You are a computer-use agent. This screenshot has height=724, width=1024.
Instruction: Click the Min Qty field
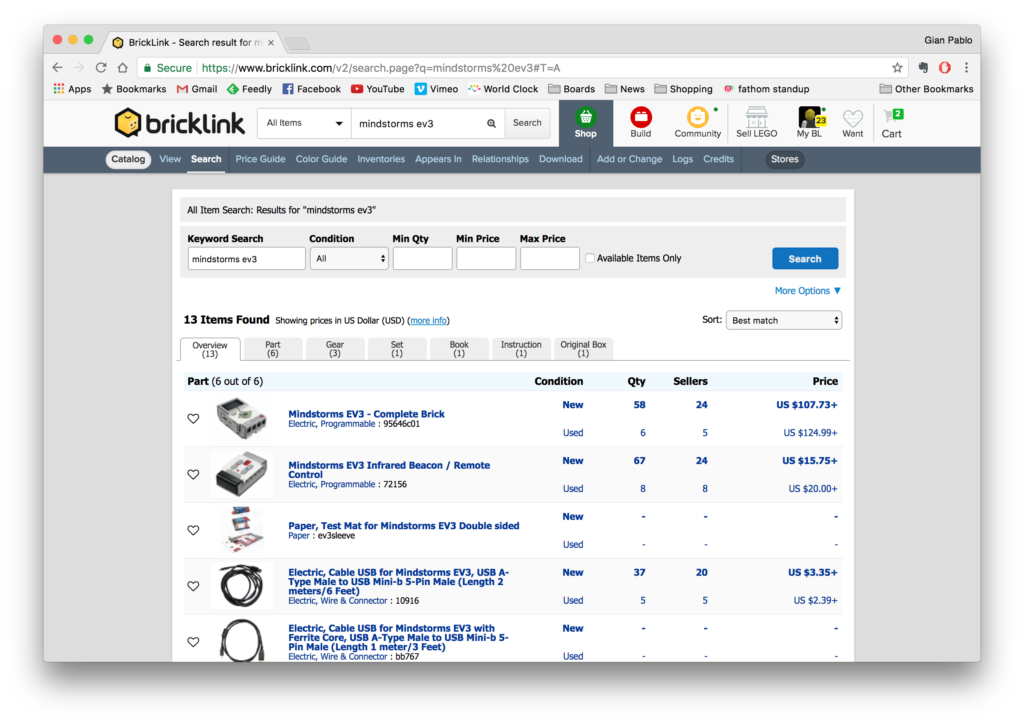click(422, 259)
